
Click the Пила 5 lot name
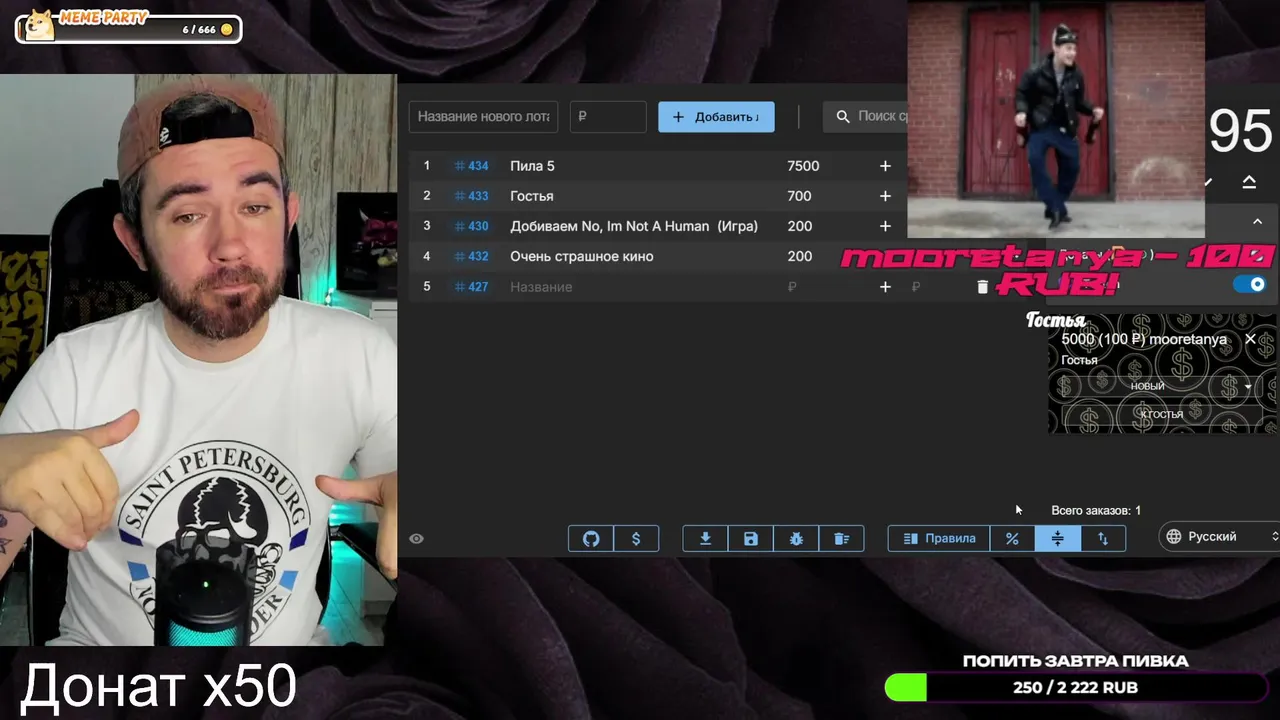click(532, 166)
